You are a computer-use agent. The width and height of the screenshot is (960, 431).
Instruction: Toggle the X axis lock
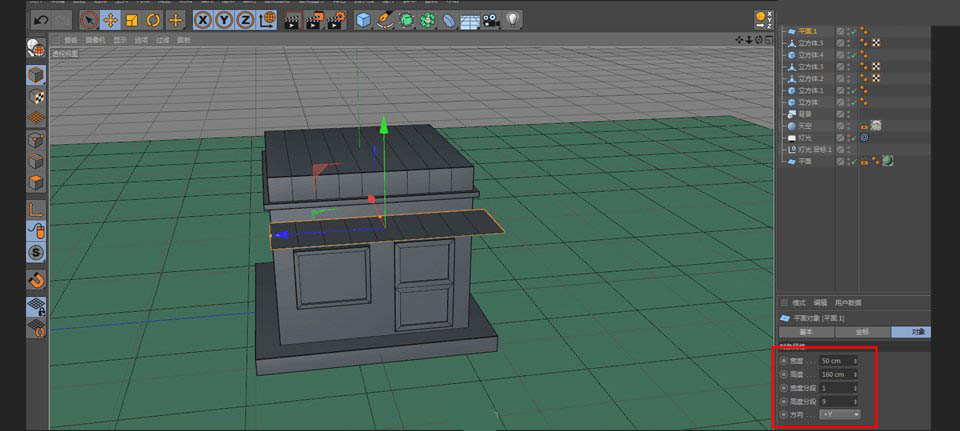(203, 19)
